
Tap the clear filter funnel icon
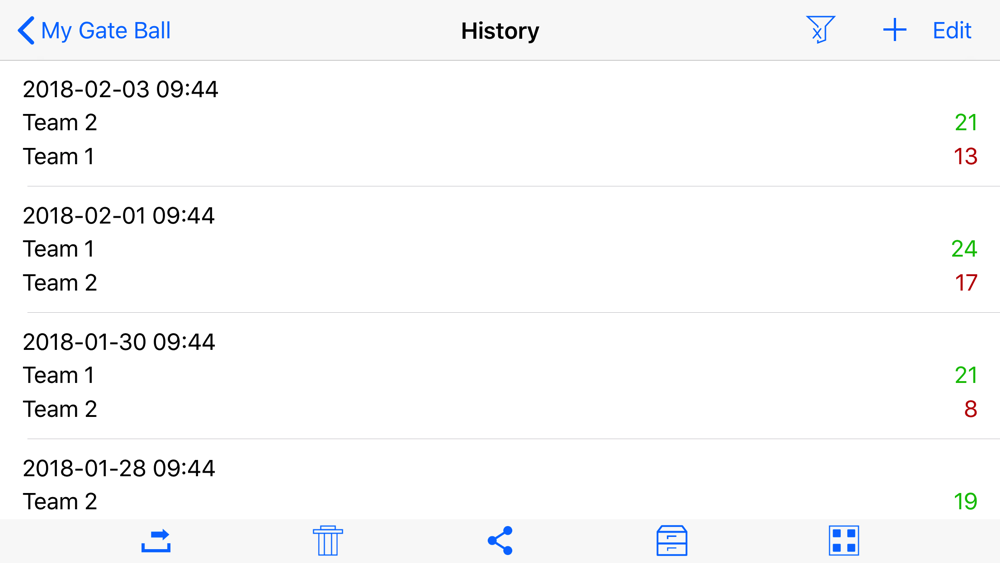(x=820, y=29)
